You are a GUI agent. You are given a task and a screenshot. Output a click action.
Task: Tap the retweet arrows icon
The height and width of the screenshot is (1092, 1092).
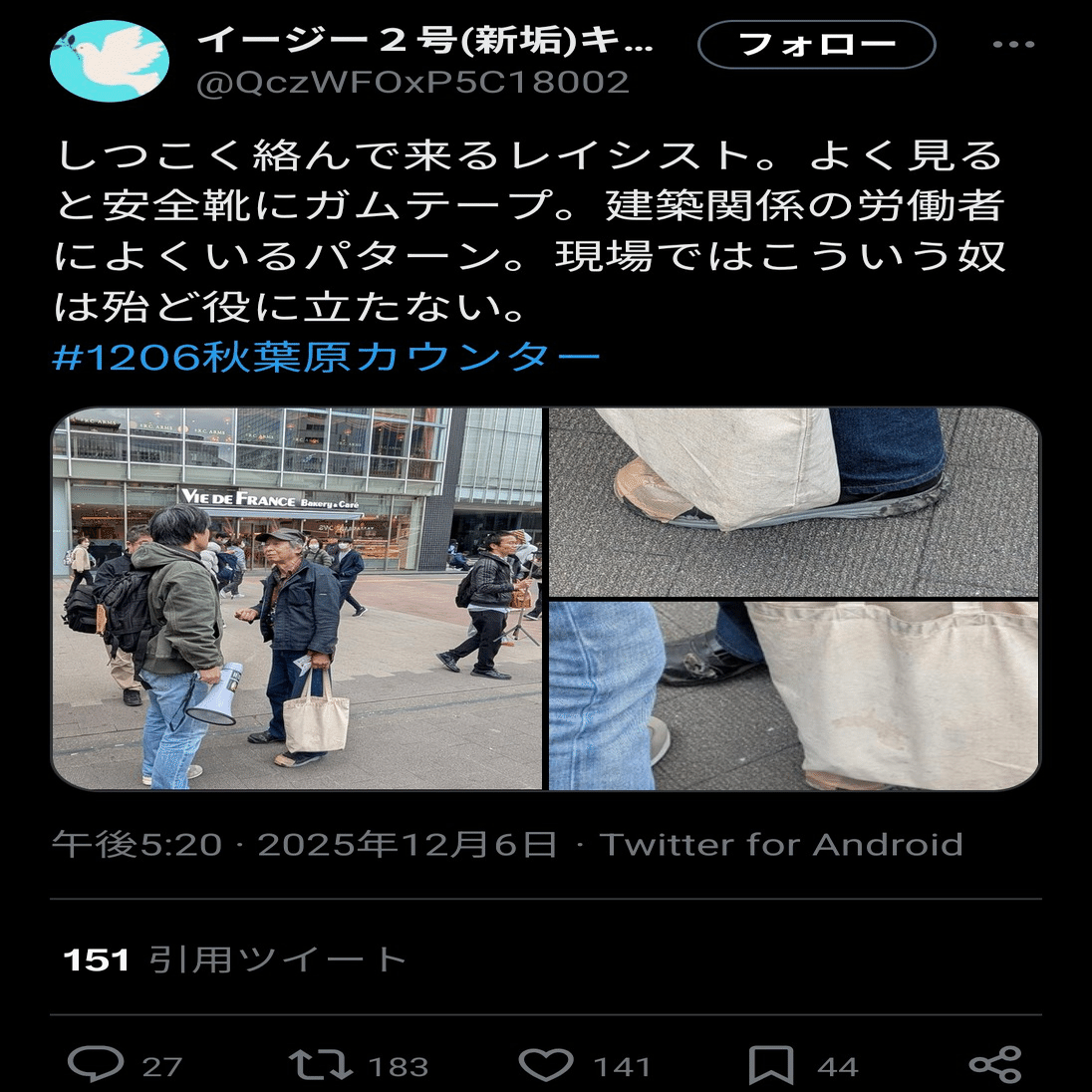[x=321, y=1064]
